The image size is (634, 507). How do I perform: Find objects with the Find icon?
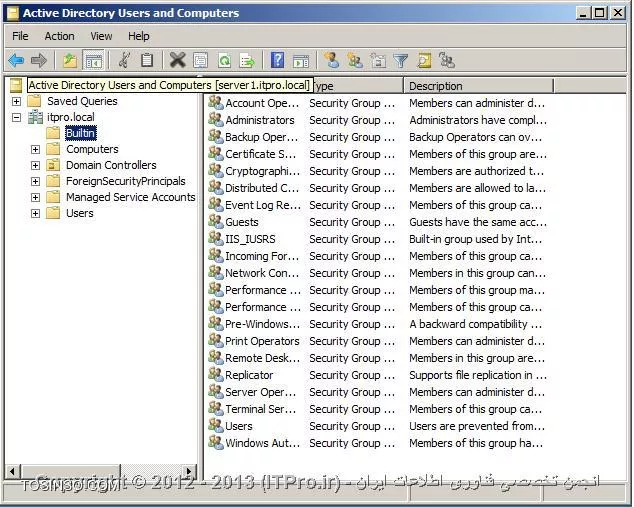(424, 61)
